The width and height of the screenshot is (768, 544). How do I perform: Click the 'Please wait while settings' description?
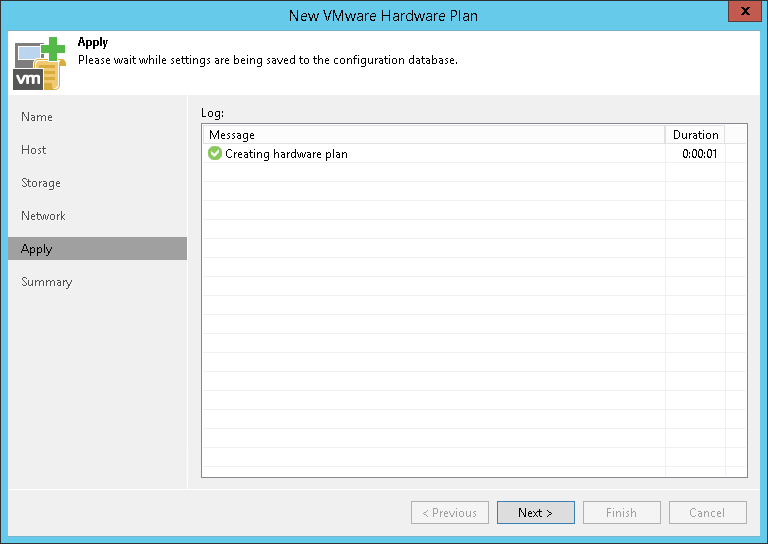268,60
